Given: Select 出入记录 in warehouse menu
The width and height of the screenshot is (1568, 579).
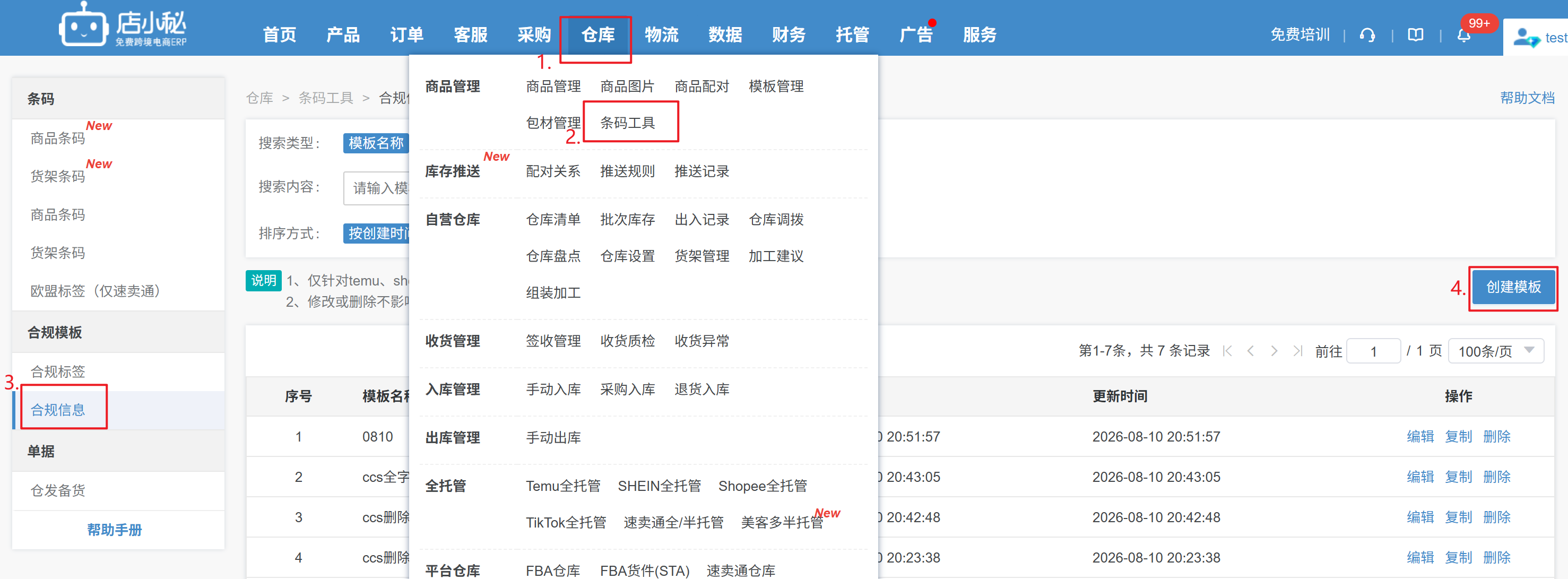Looking at the screenshot, I should pyautogui.click(x=702, y=219).
